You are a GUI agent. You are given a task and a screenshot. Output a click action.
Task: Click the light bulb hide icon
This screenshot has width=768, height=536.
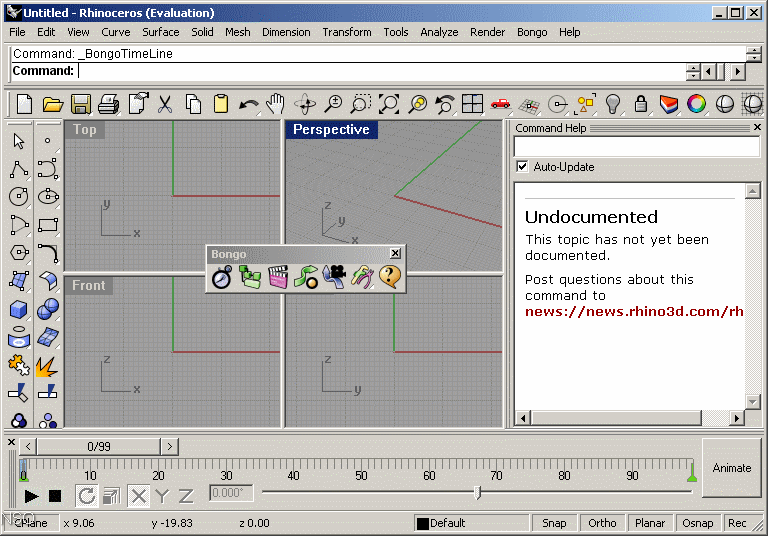point(613,104)
